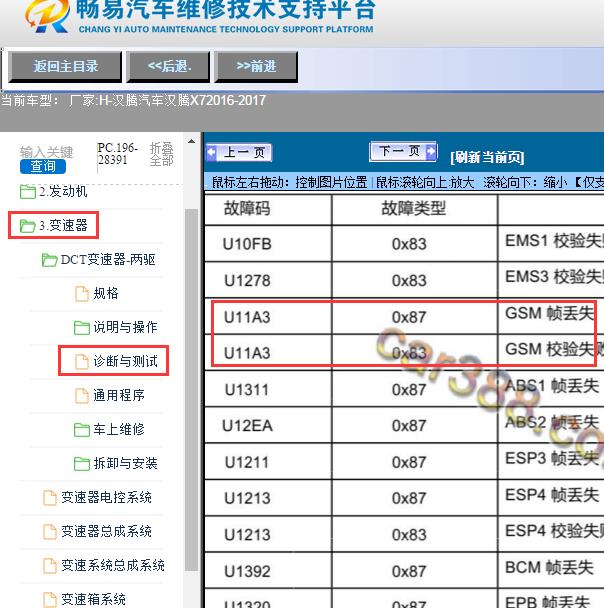Screen dimensions: 604x608
Task: Select the U11A3 cell with type 0x87
Action: pyautogui.click(x=268, y=317)
